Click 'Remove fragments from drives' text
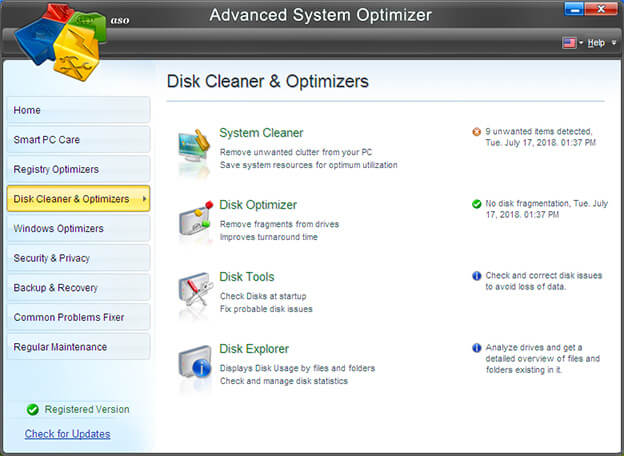The image size is (624, 456). (279, 224)
